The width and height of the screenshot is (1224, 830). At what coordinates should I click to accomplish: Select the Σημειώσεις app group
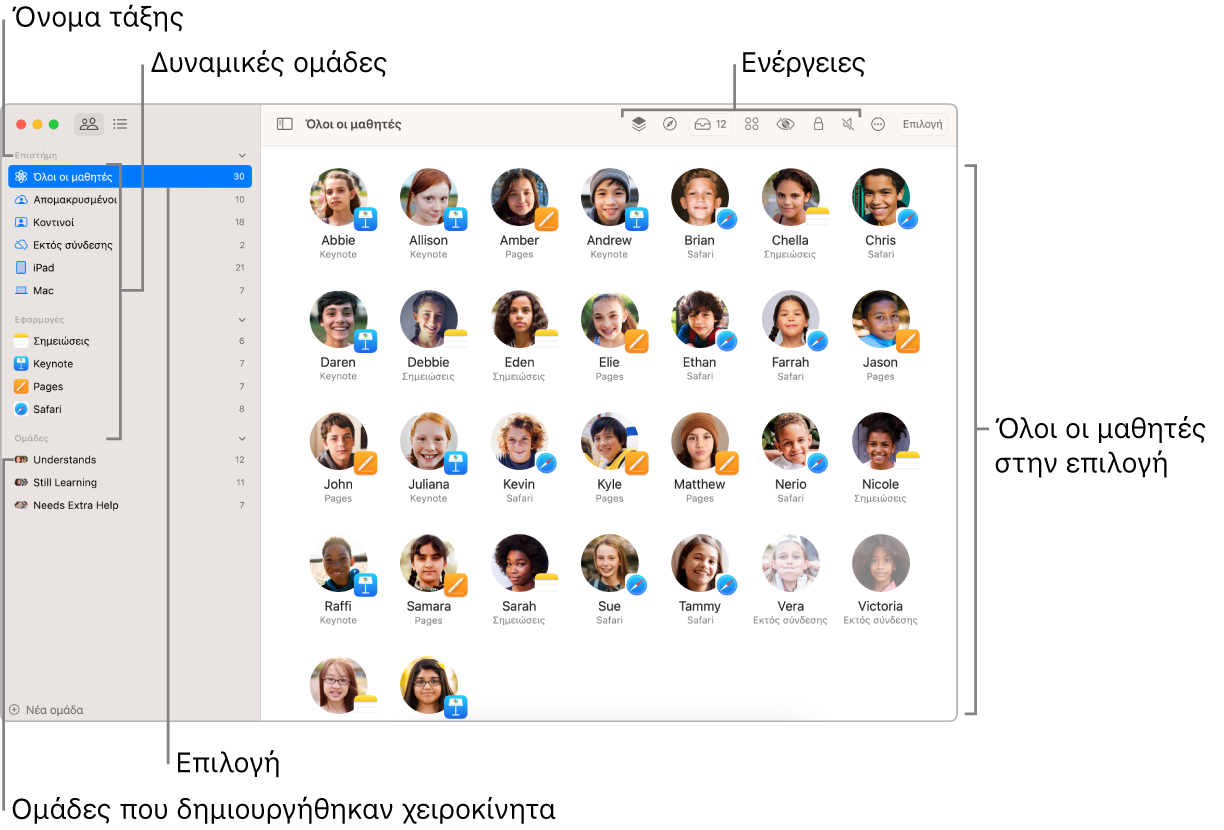(x=130, y=341)
